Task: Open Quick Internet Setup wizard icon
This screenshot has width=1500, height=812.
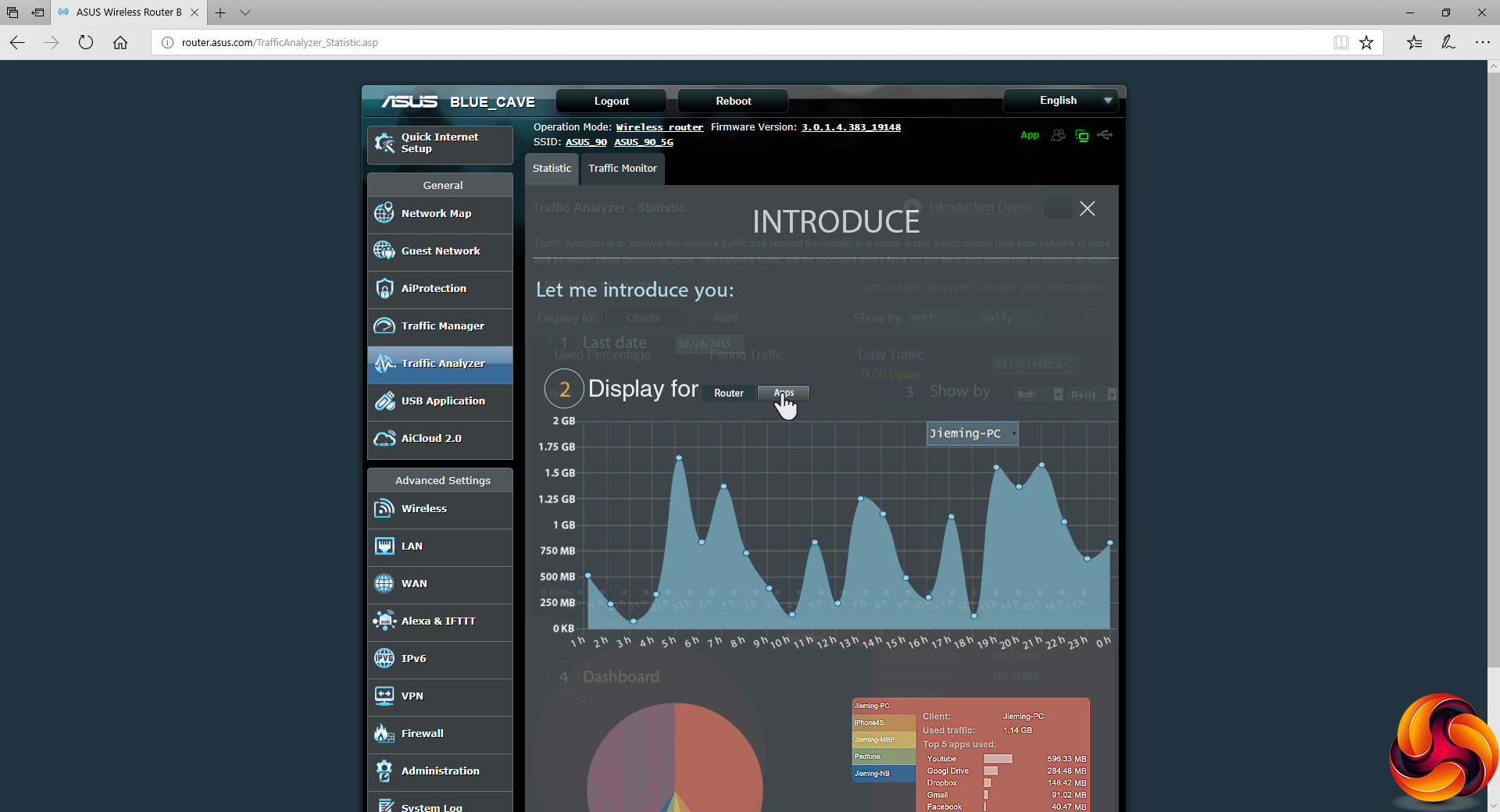Action: (384, 143)
